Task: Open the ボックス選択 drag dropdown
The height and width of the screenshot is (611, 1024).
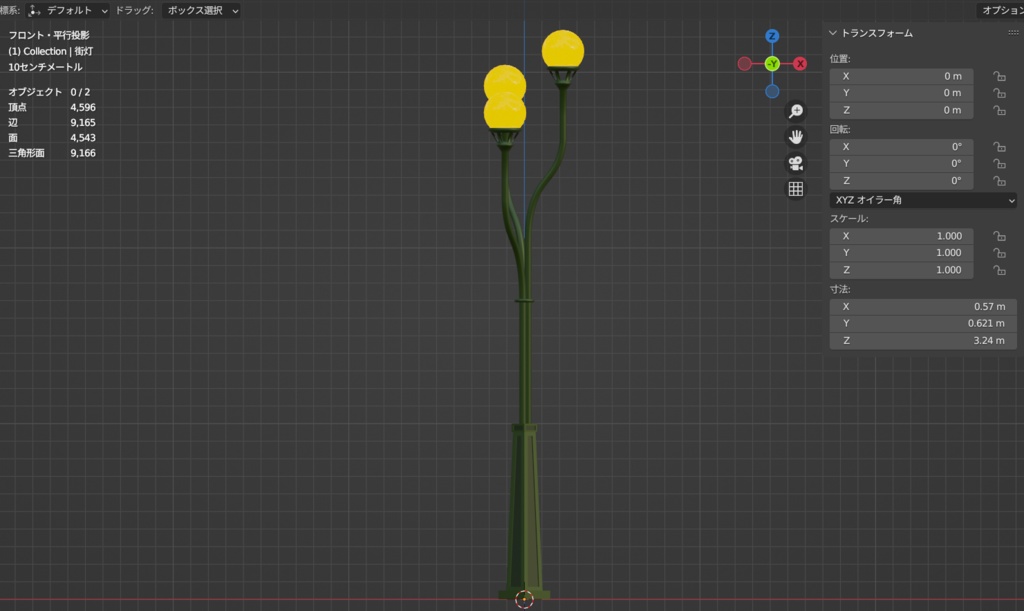Action: (x=201, y=10)
